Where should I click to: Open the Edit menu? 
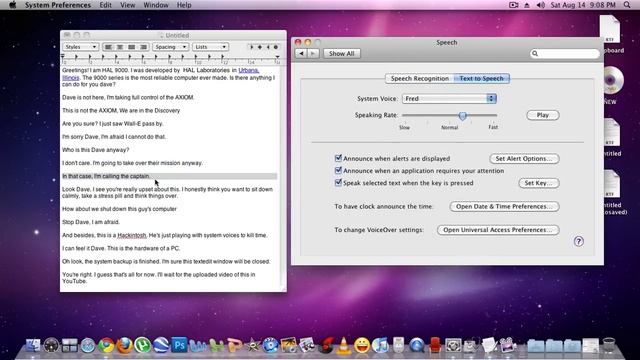[105, 5]
